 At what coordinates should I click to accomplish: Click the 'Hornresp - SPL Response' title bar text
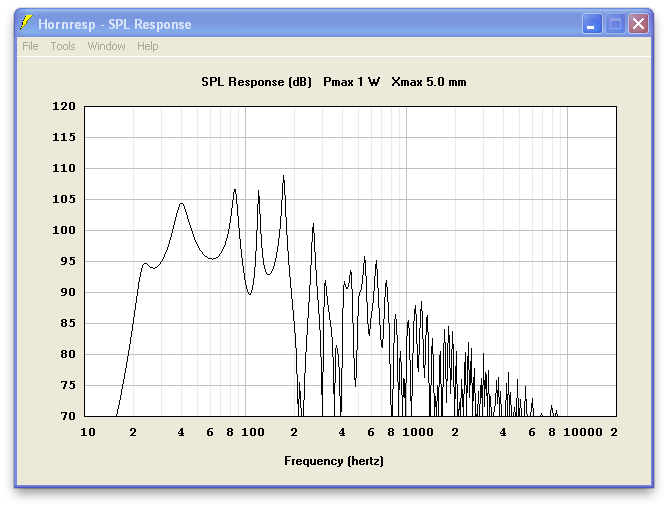tap(115, 24)
